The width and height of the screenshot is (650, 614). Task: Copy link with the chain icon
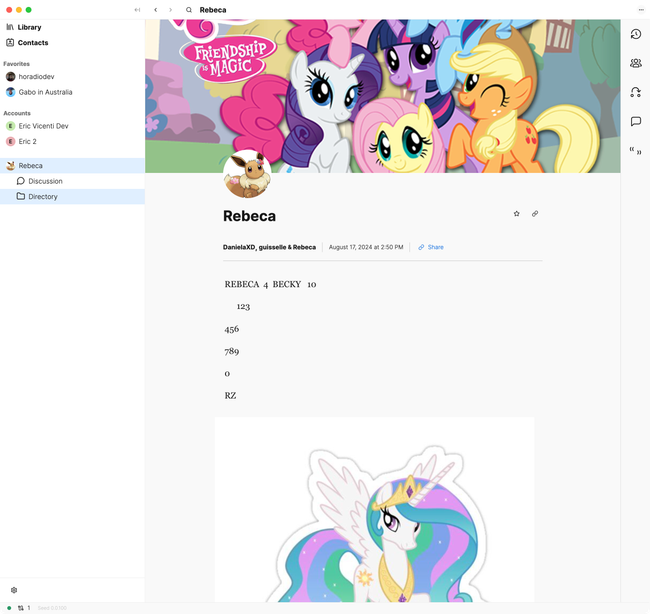point(535,213)
